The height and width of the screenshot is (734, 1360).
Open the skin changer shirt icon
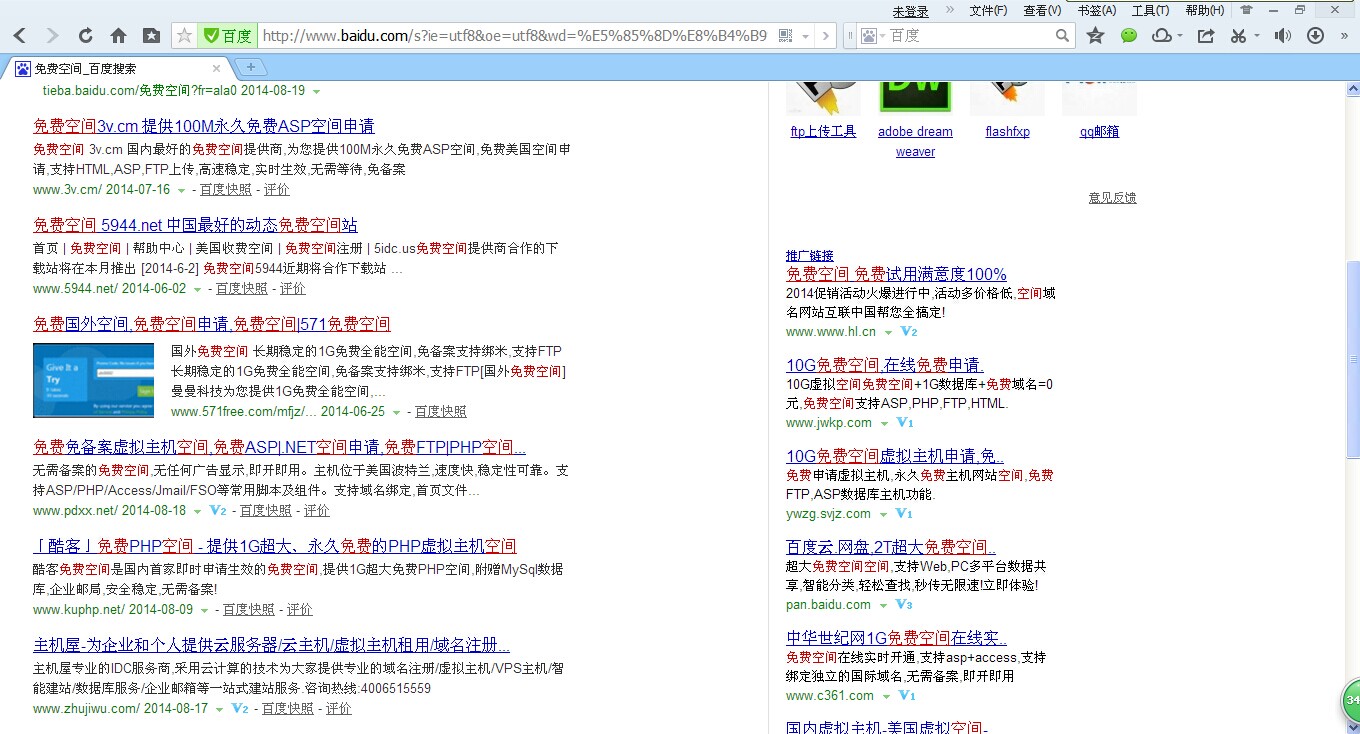pos(1246,10)
